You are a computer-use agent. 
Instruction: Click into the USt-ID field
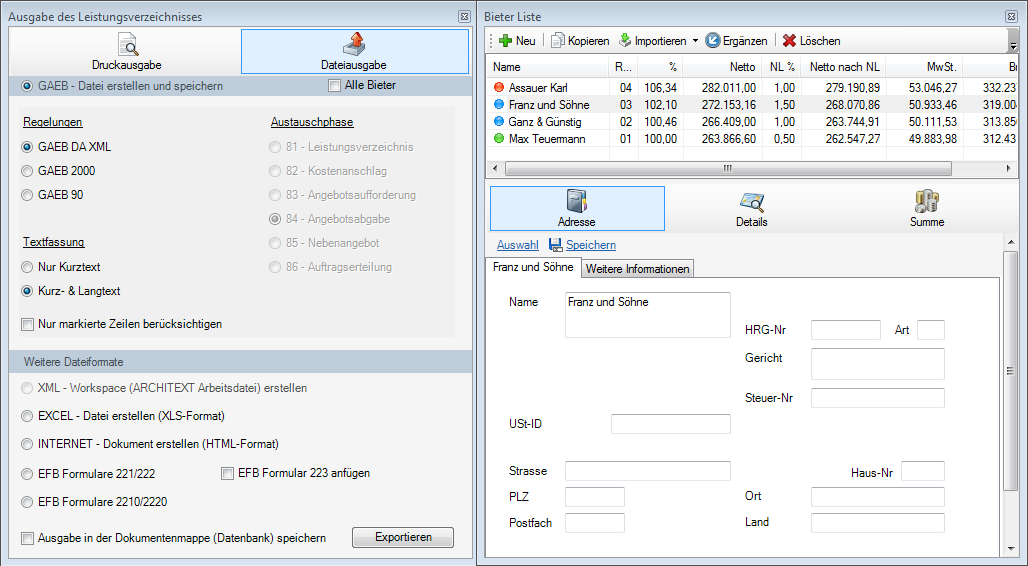pyautogui.click(x=671, y=424)
